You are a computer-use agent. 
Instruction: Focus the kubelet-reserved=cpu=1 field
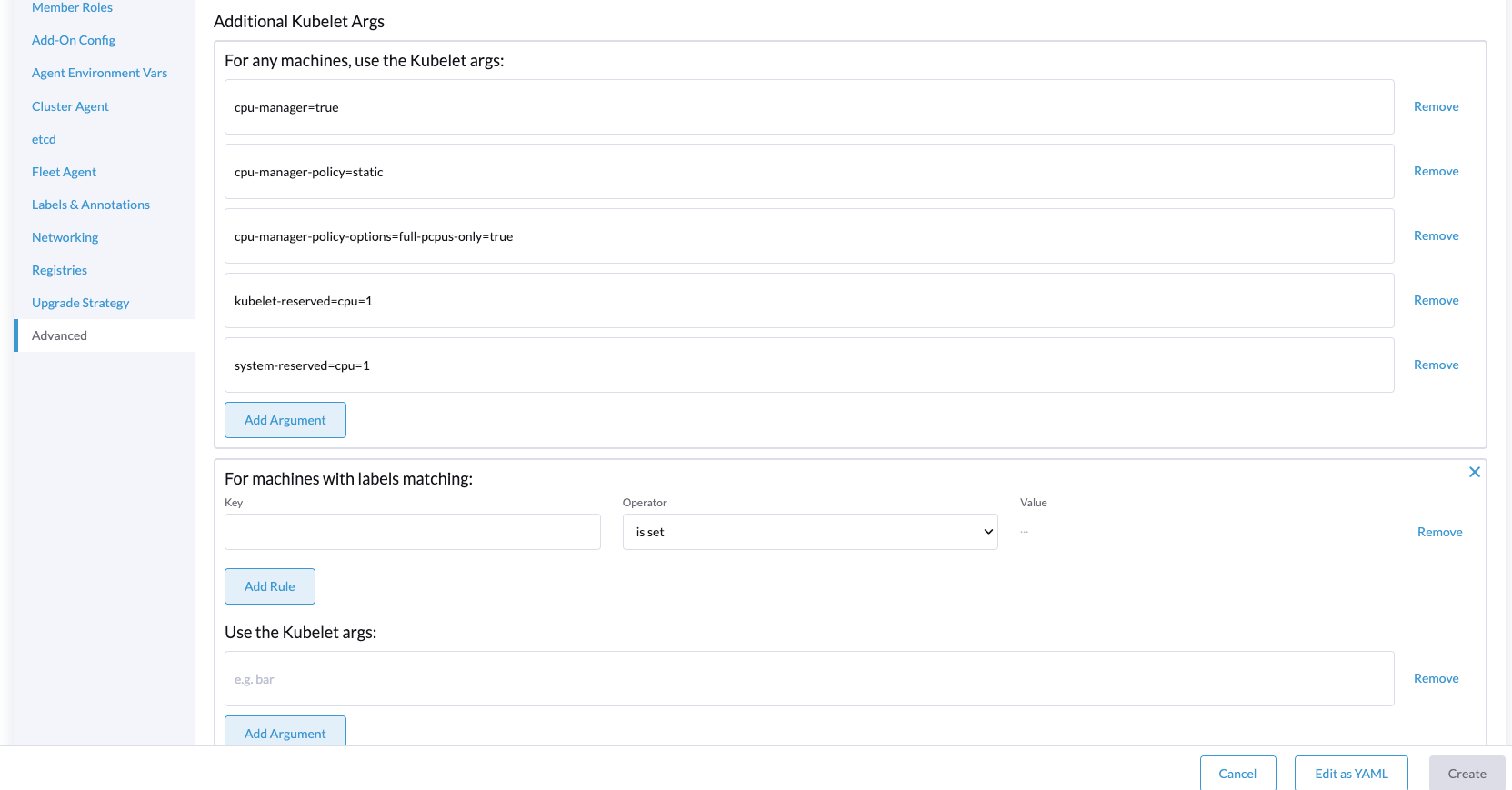click(x=809, y=301)
